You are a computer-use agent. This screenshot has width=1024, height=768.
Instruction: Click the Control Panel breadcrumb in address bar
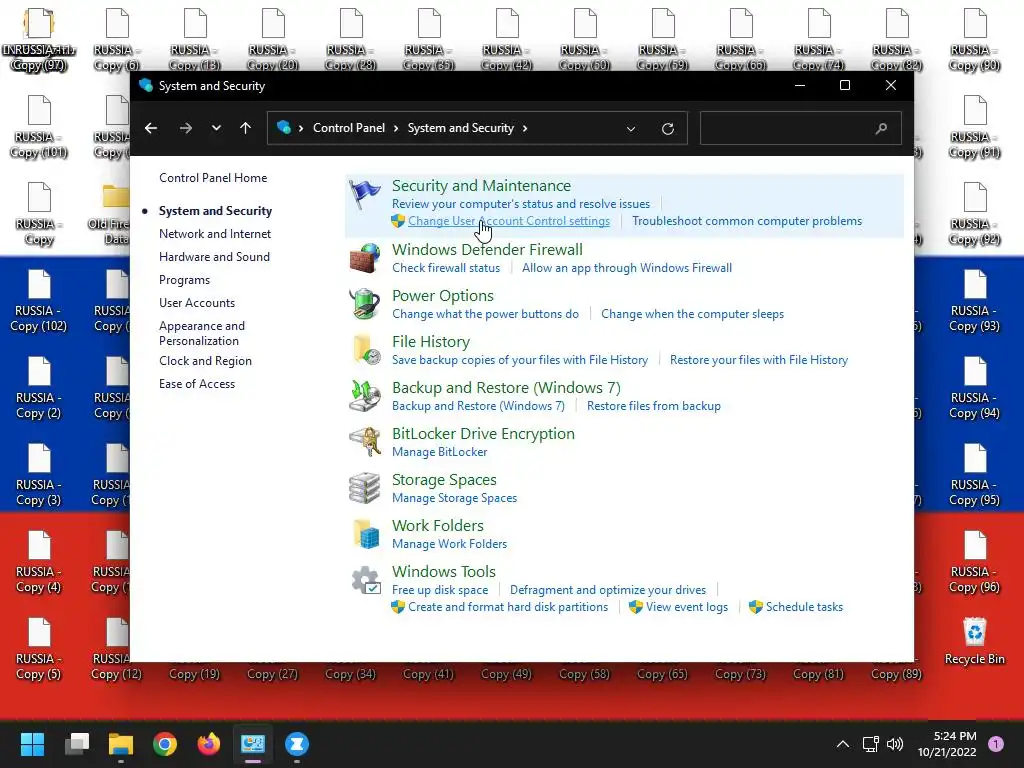pos(349,128)
